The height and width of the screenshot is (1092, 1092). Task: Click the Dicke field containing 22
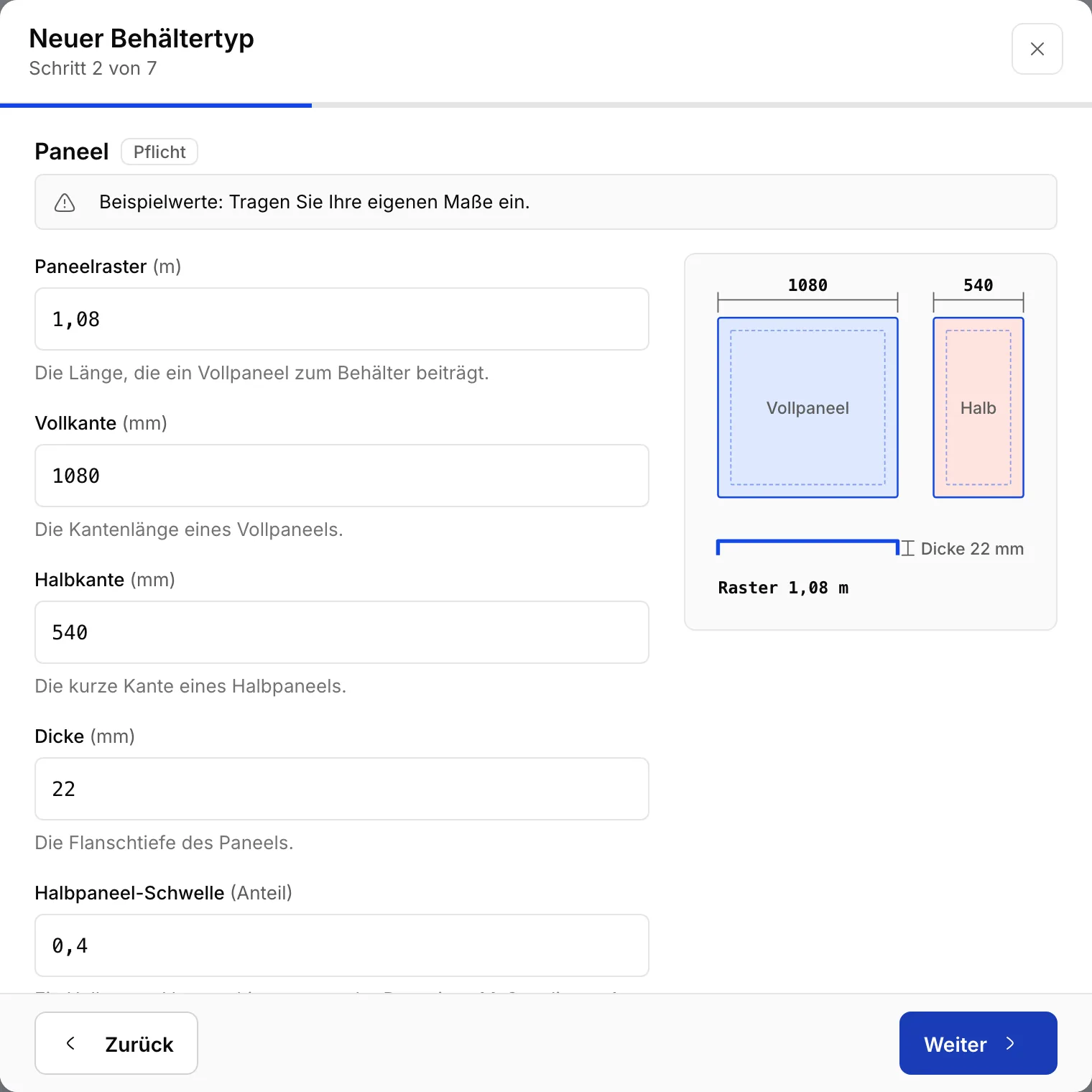[x=342, y=789]
